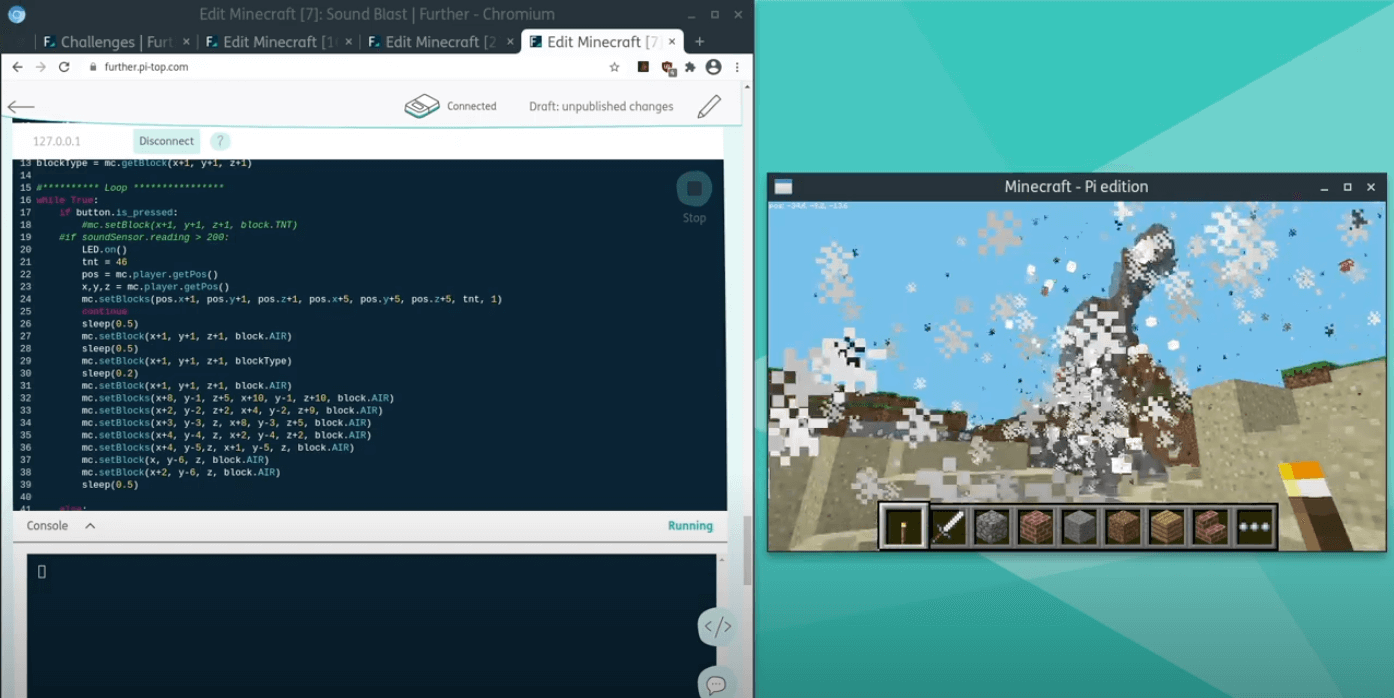The height and width of the screenshot is (698, 1394).
Task: Open a new browser tab
Action: pos(699,42)
